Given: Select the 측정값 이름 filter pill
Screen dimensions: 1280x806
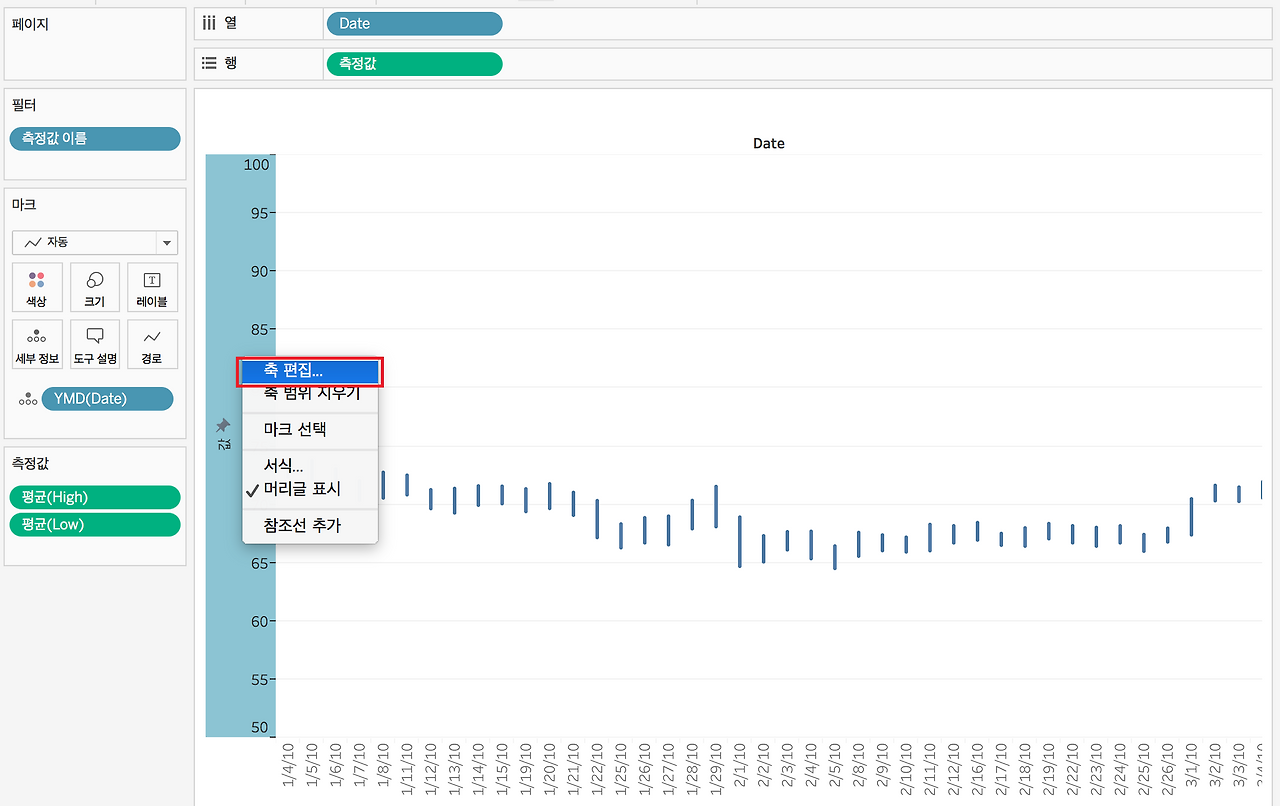Looking at the screenshot, I should pyautogui.click(x=95, y=138).
